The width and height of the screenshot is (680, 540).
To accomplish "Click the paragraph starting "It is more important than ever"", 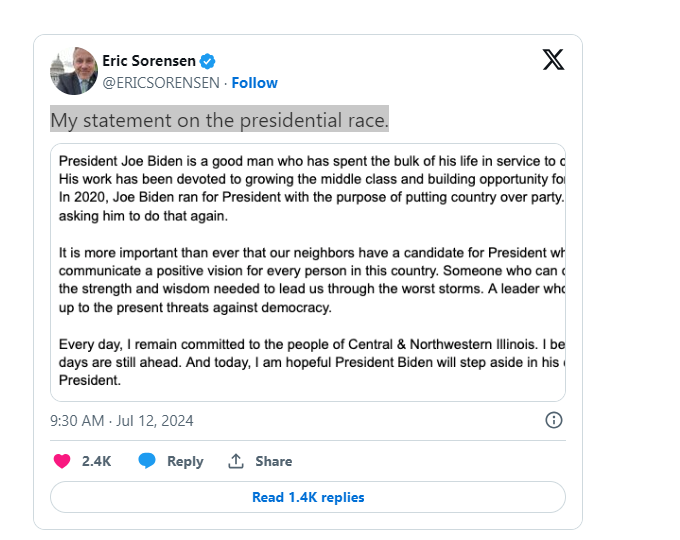I will click(310, 272).
